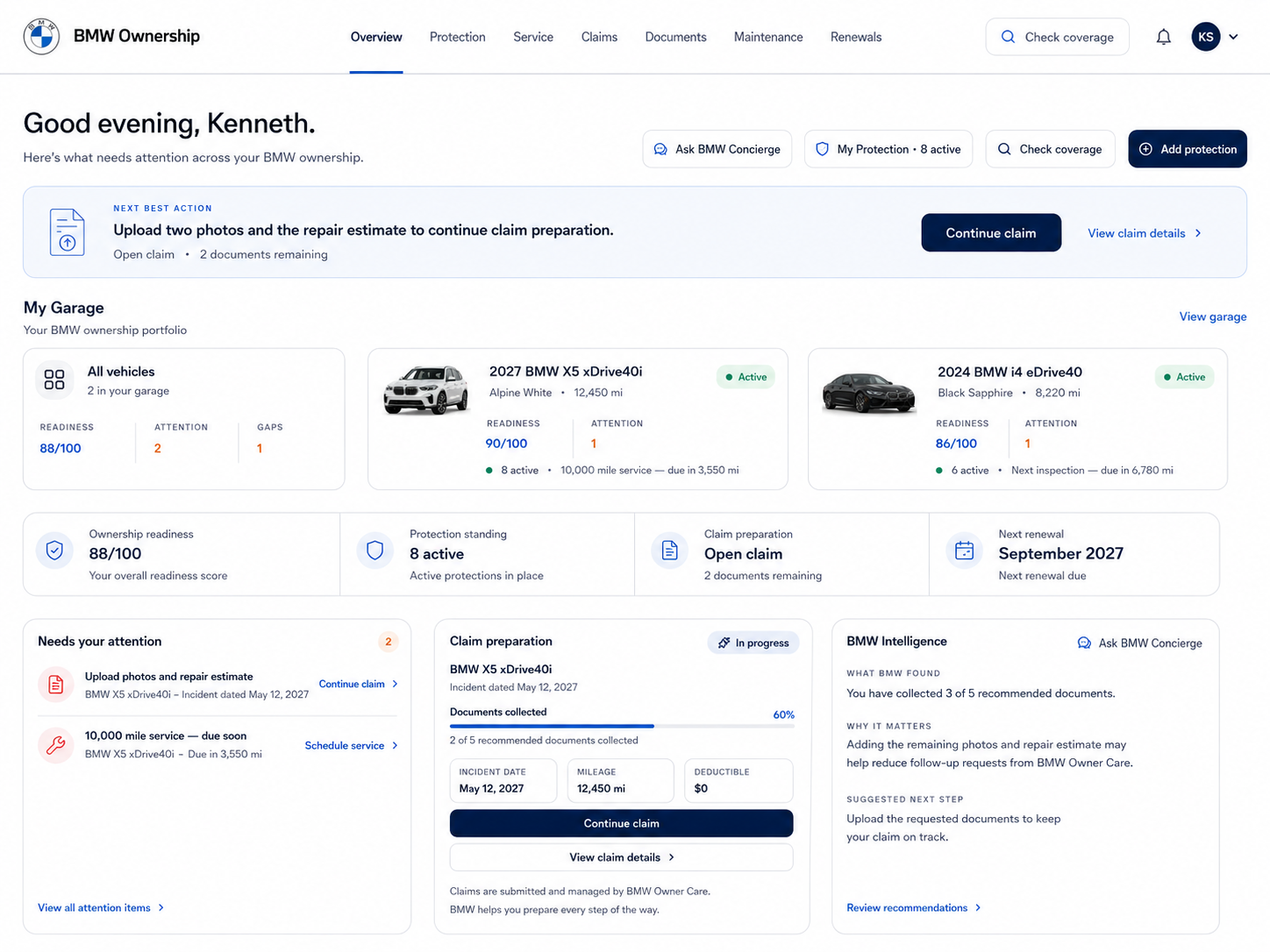
Task: Click the Protection standing shield icon
Action: coord(375,551)
